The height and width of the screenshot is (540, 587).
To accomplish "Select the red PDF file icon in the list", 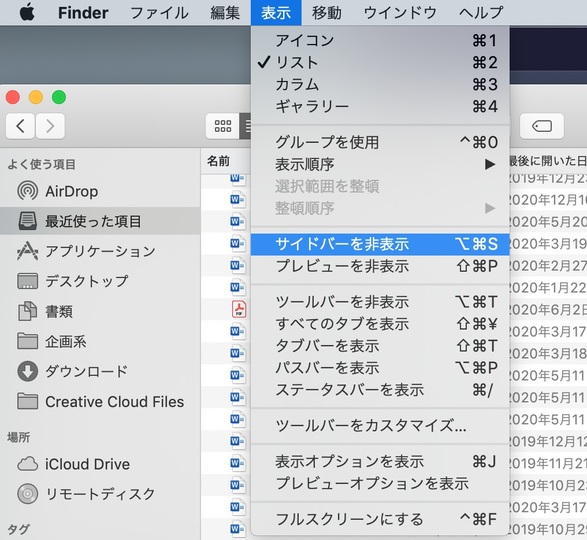I will (x=238, y=309).
